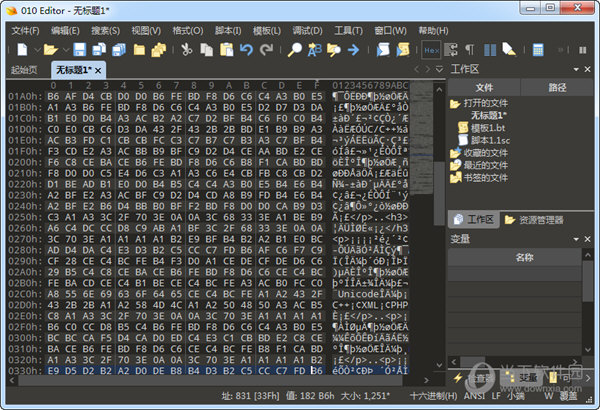Open the 模板(L) menu
600x410 pixels.
tap(267, 31)
